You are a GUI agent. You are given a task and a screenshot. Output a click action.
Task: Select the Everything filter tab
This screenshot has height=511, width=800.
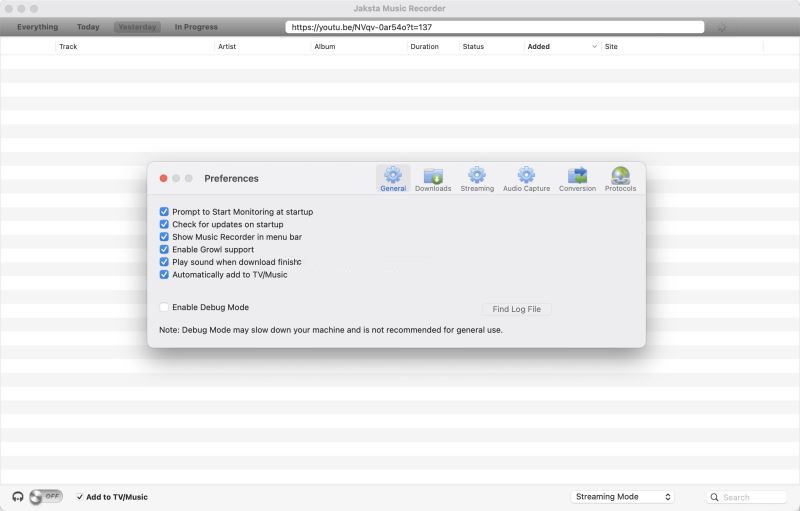point(37,27)
